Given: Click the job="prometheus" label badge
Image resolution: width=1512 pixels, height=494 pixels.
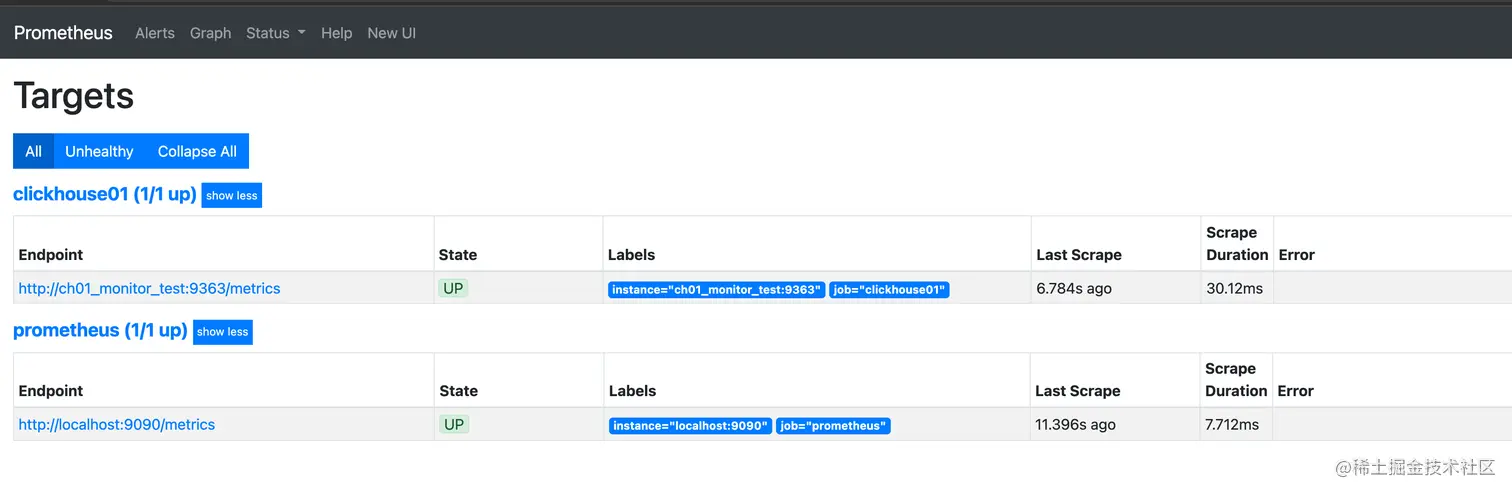Looking at the screenshot, I should click(833, 426).
